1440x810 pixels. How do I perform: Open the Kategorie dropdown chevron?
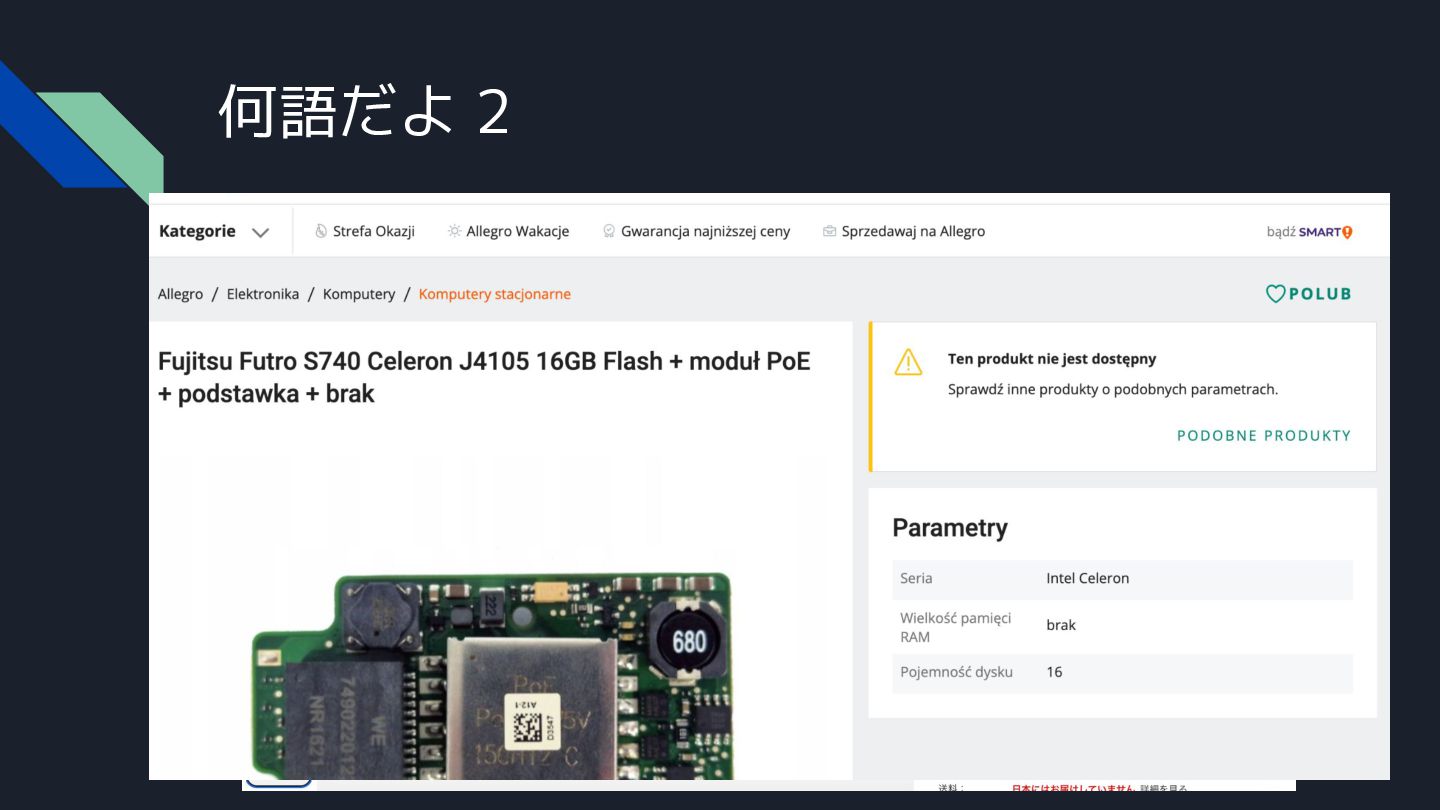point(260,232)
